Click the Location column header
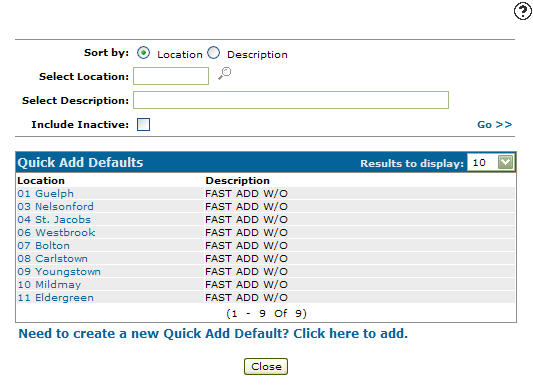 tap(41, 181)
